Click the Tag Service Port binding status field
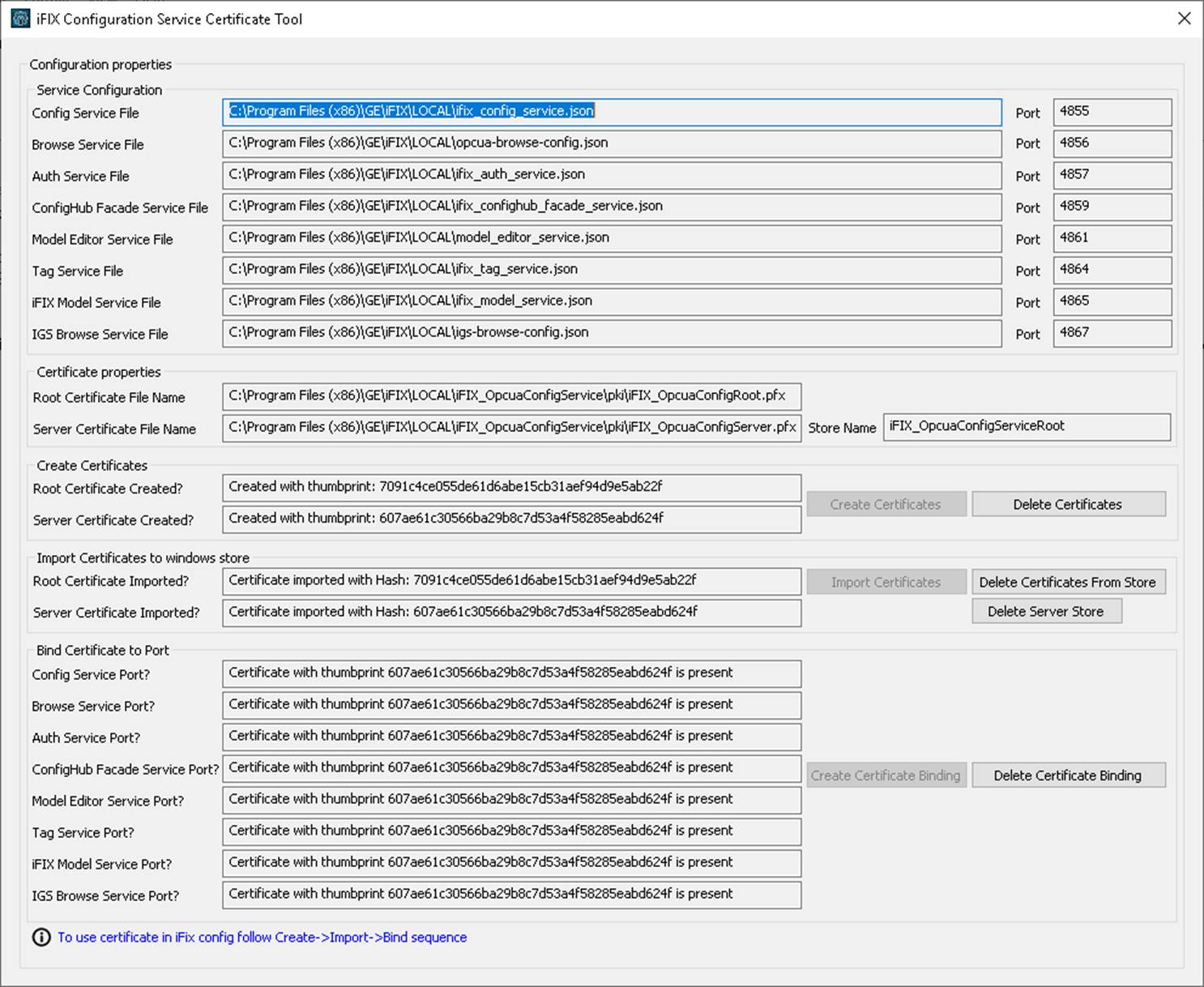The width and height of the screenshot is (1204, 987). 512,831
